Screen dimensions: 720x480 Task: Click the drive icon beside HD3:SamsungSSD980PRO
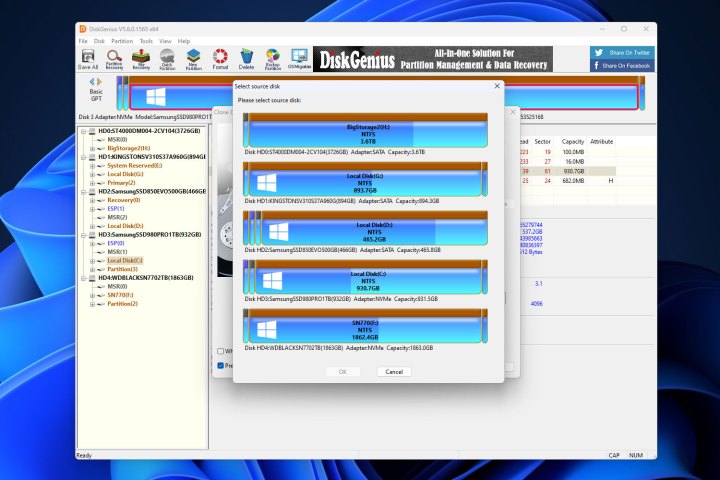[92, 235]
